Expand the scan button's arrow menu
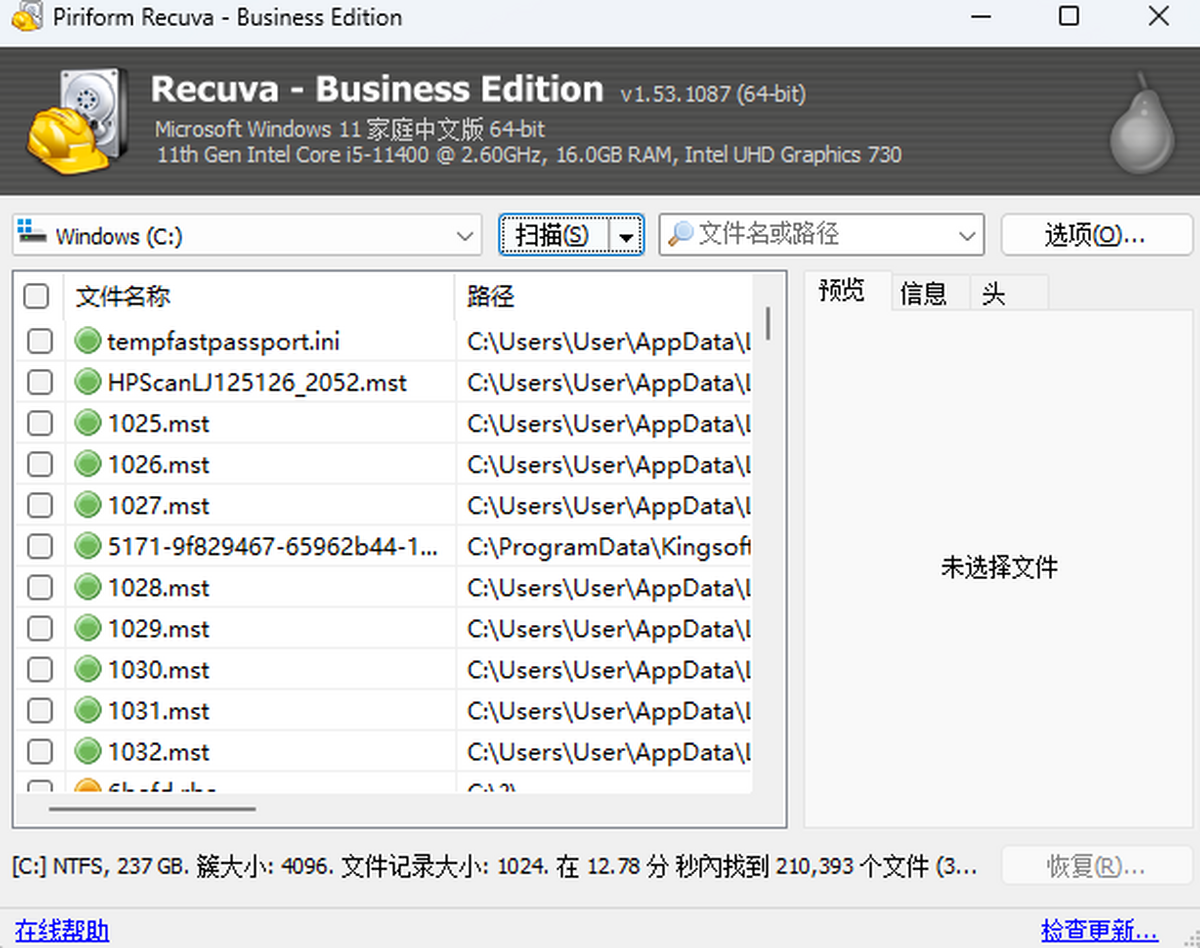This screenshot has width=1200, height=948. point(626,236)
